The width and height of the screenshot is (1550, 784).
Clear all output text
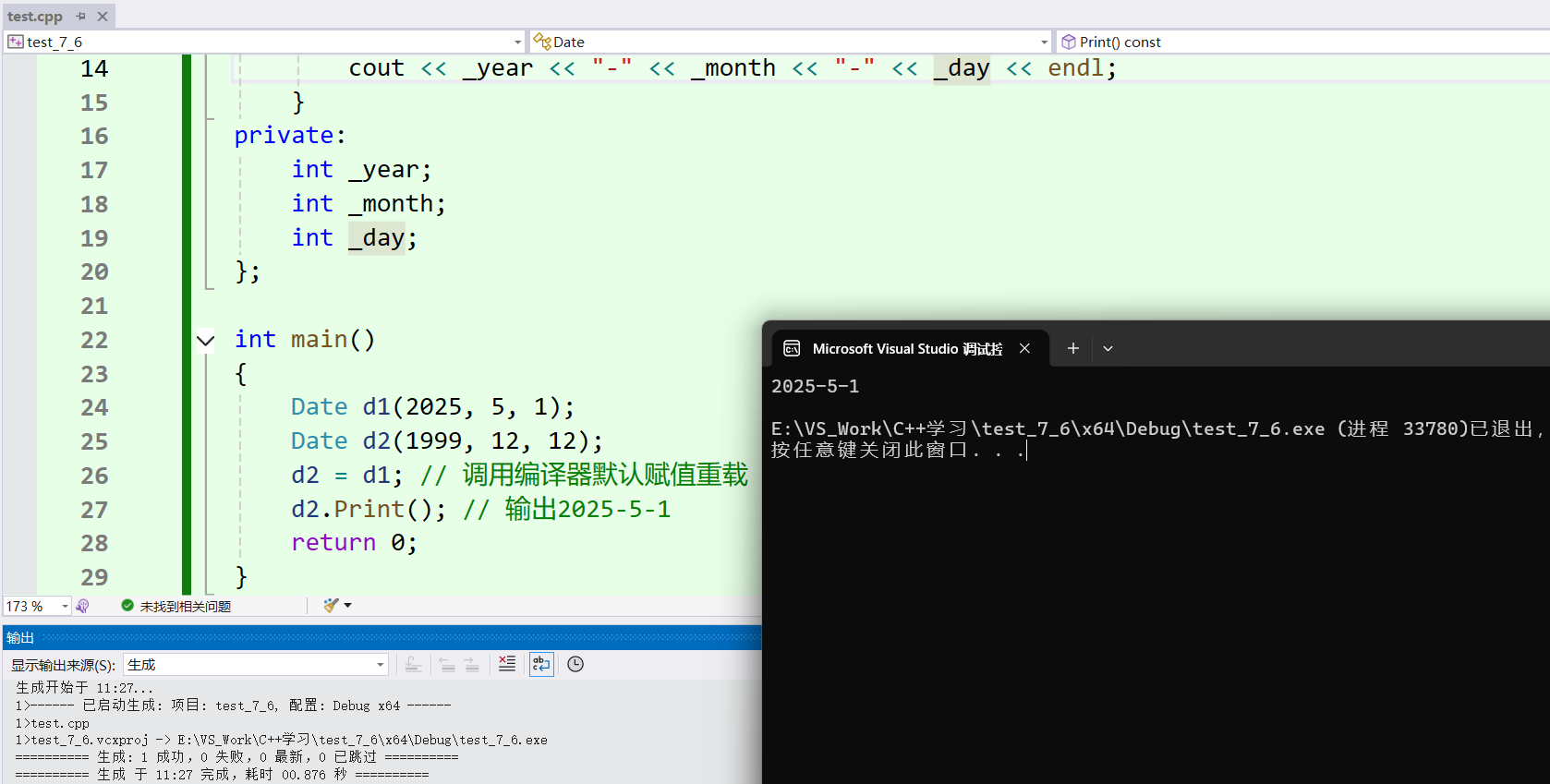tap(507, 664)
